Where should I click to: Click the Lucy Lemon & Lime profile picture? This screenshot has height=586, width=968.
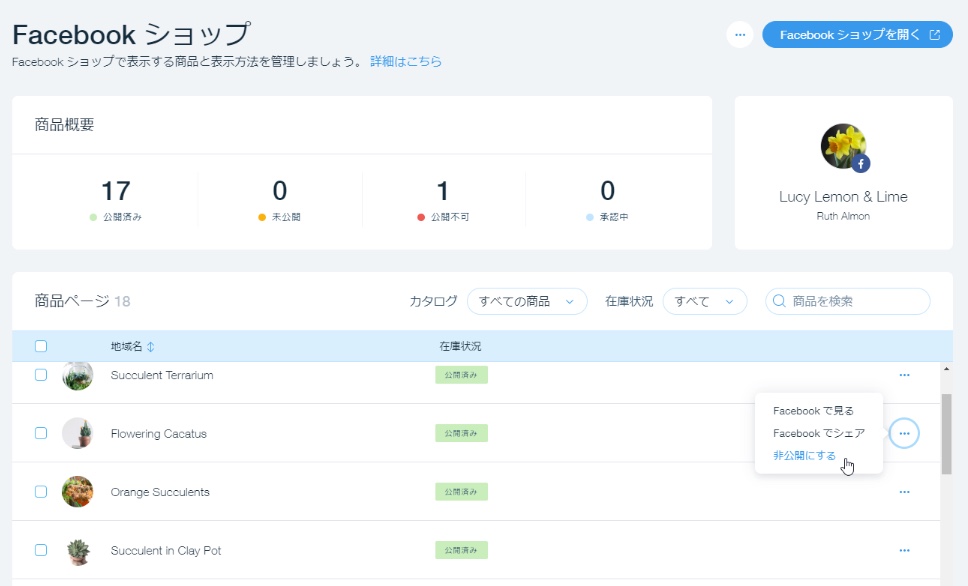(843, 146)
